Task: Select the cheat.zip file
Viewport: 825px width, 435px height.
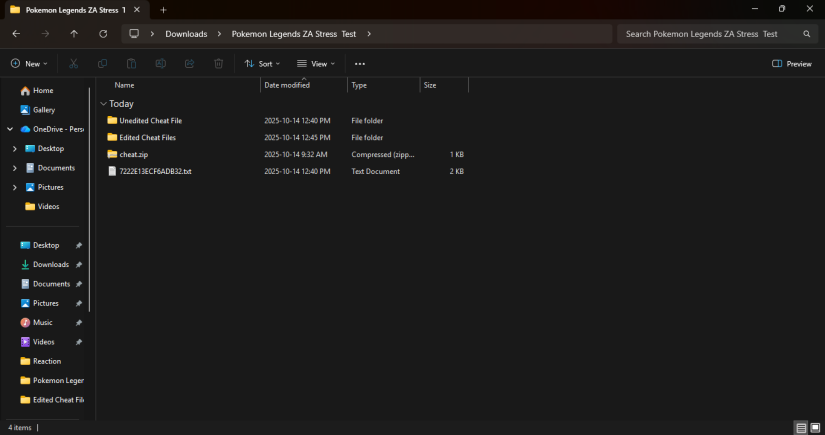Action: (134, 154)
